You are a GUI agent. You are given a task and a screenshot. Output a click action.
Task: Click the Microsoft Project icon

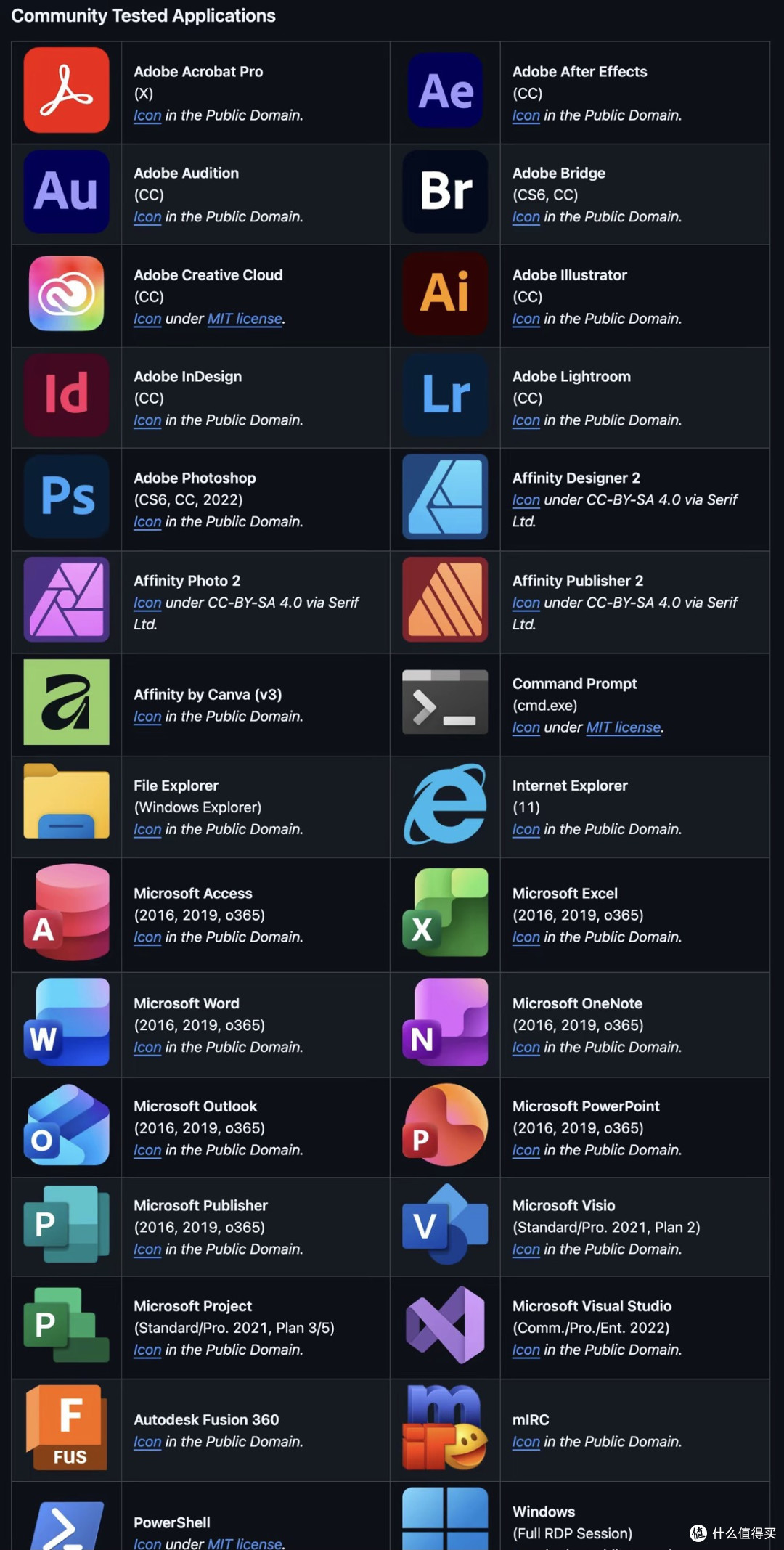[x=67, y=1325]
